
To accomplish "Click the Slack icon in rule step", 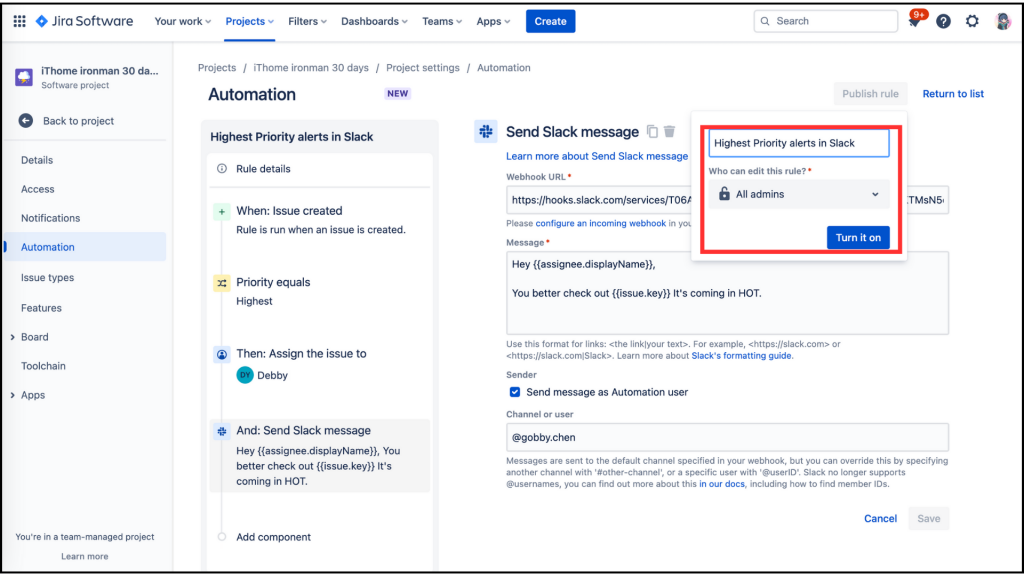I will pyautogui.click(x=222, y=432).
